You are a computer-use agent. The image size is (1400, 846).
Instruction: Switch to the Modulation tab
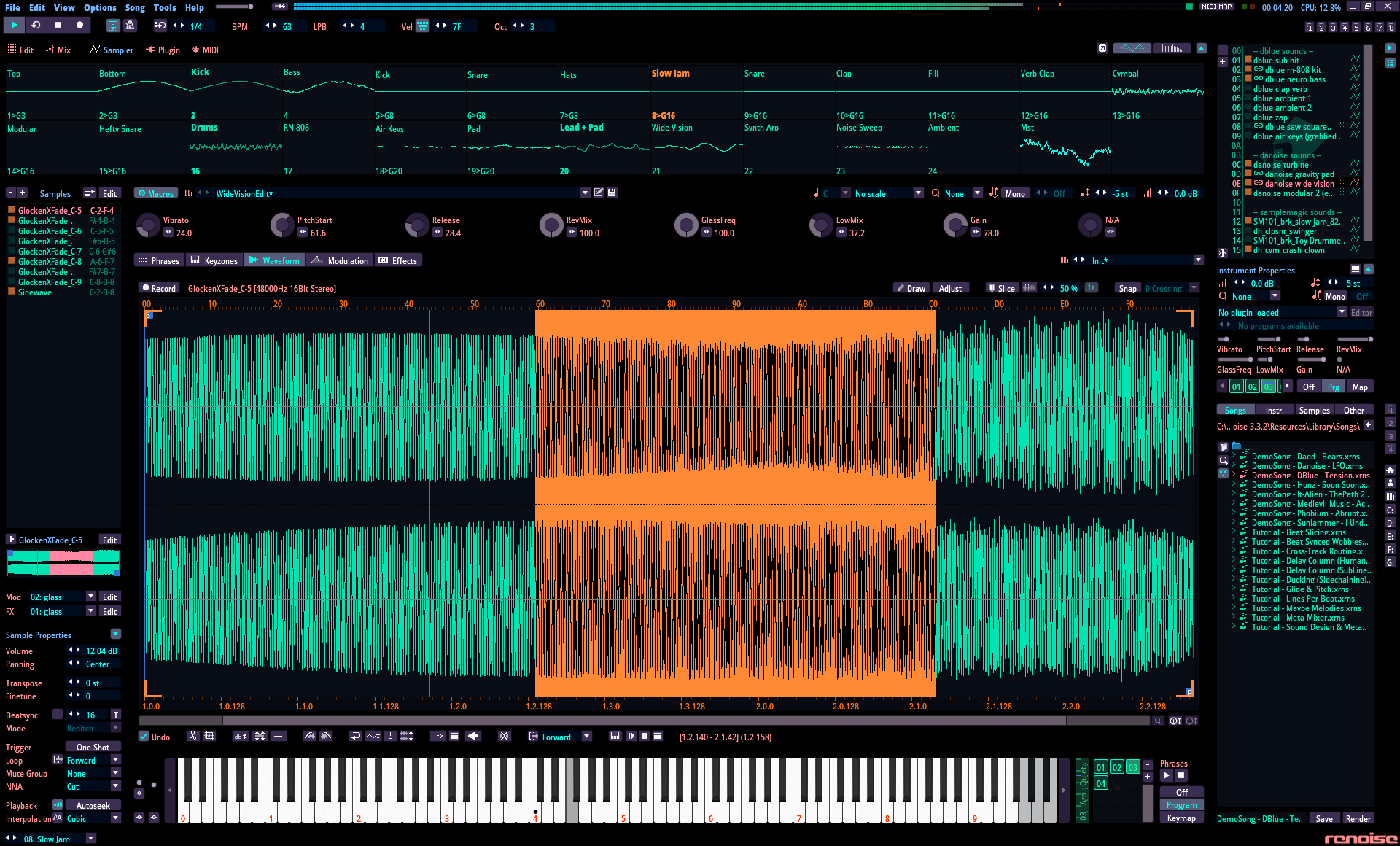339,260
